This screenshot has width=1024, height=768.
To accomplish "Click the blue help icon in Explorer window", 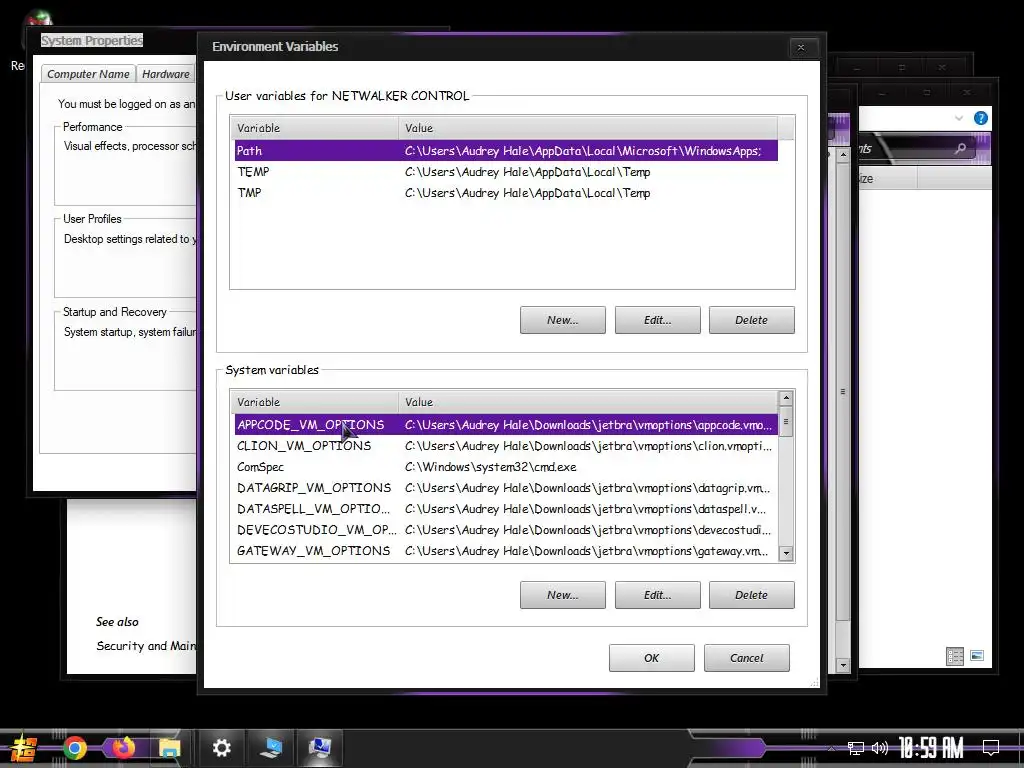I will pos(980,118).
